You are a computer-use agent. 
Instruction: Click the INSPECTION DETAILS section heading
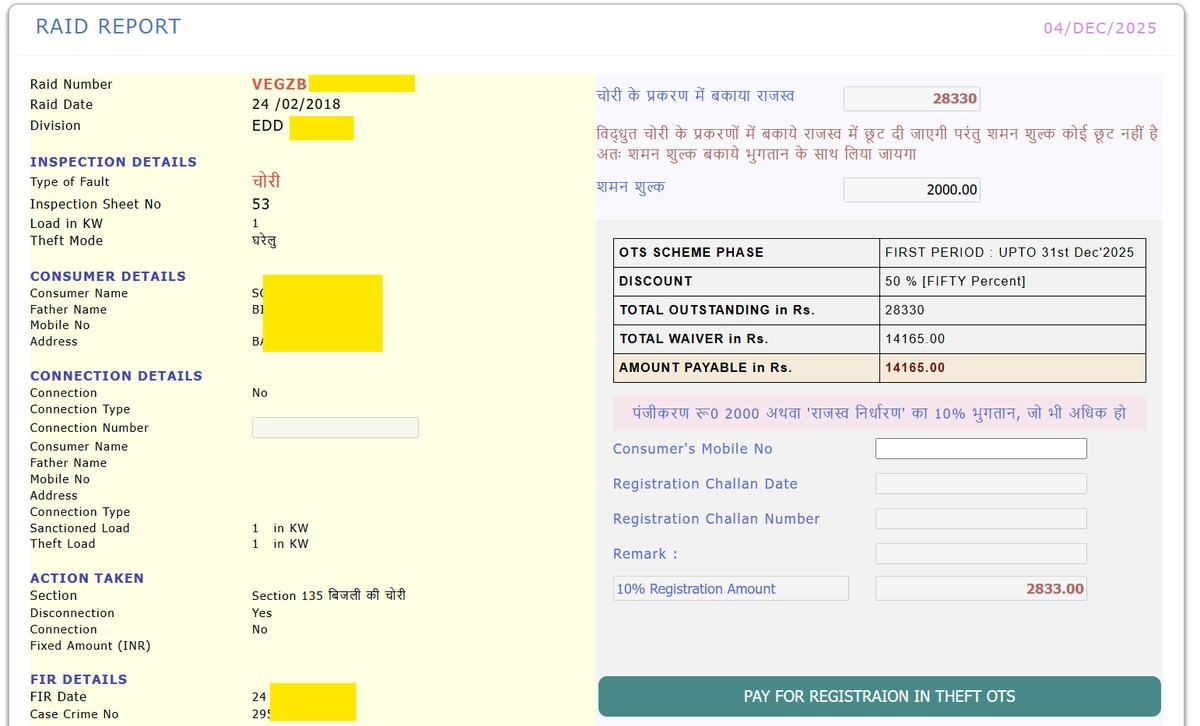pyautogui.click(x=113, y=162)
